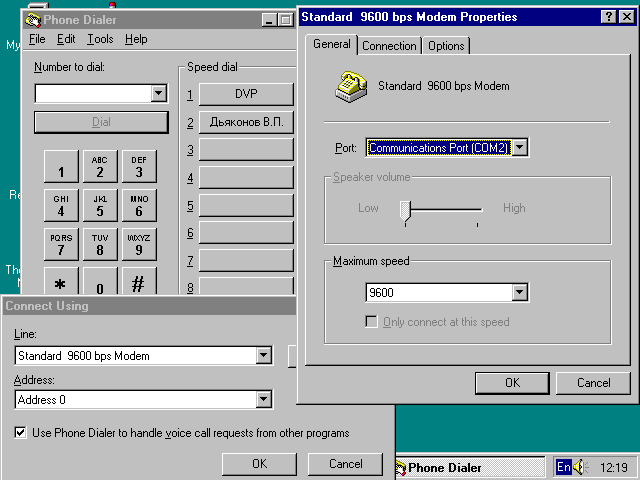Click the Number to dial field
Screen dimensions: 640x480
click(x=92, y=93)
